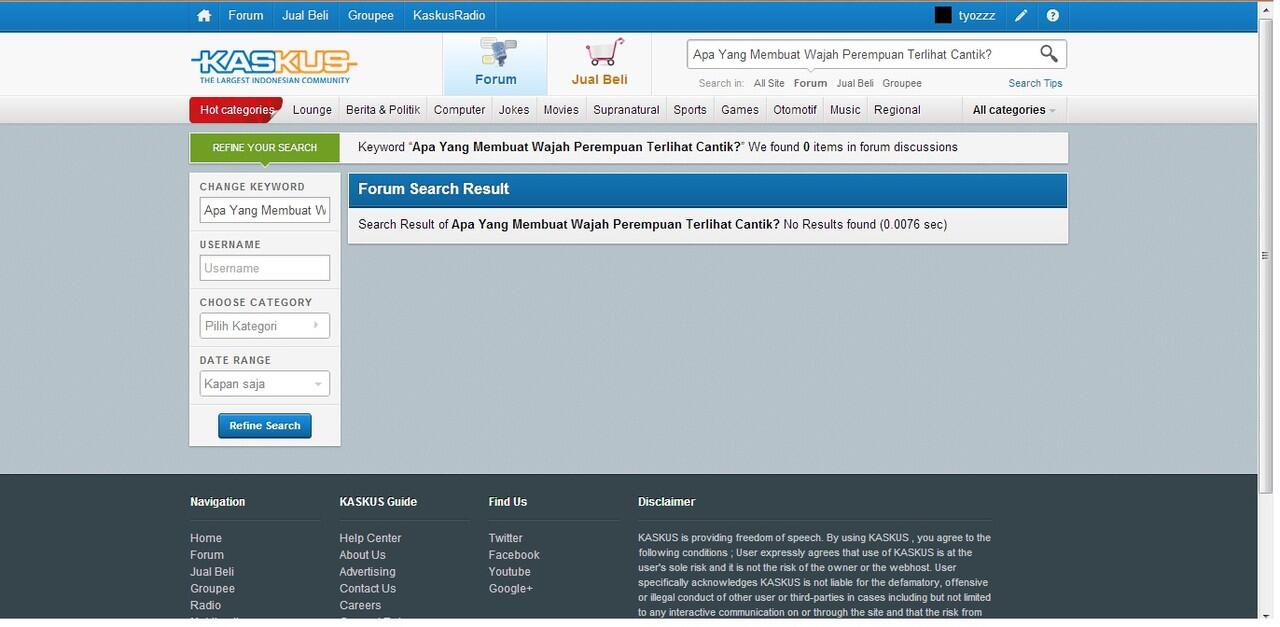Expand Pilih Kategori category chooser
The height and width of the screenshot is (627, 1280).
pos(265,326)
